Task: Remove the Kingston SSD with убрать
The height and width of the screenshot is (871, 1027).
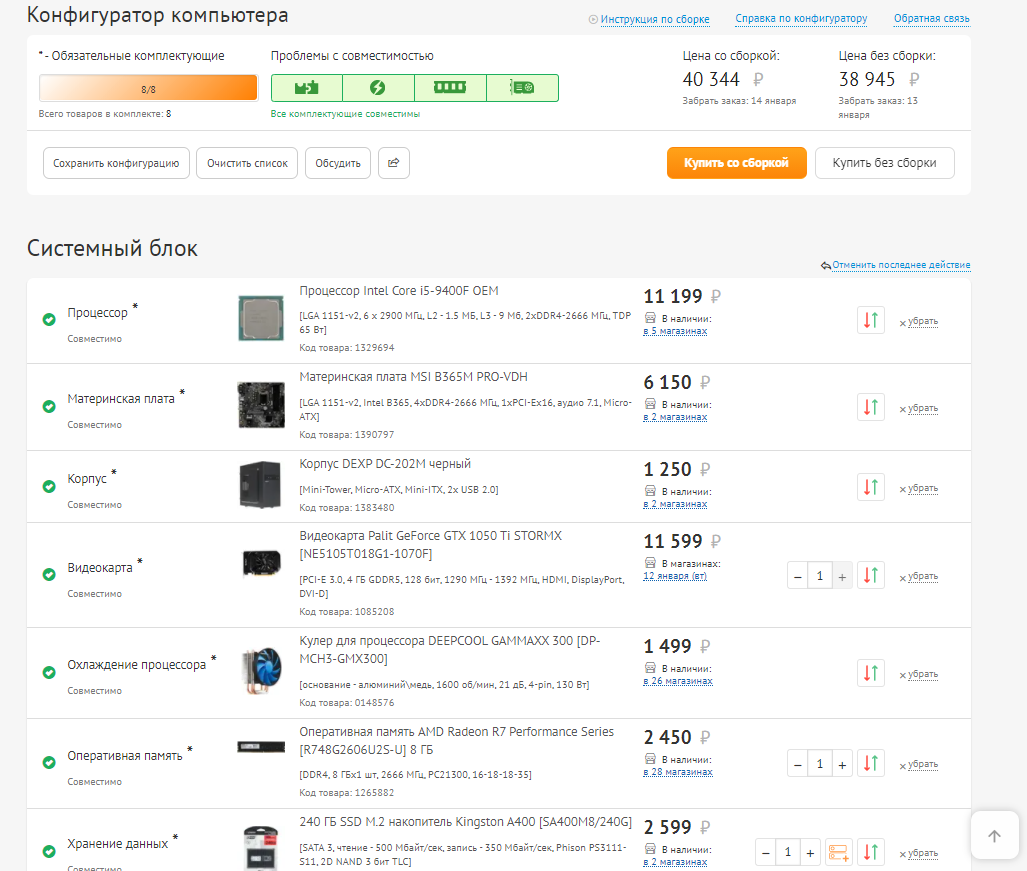Action: [922, 853]
